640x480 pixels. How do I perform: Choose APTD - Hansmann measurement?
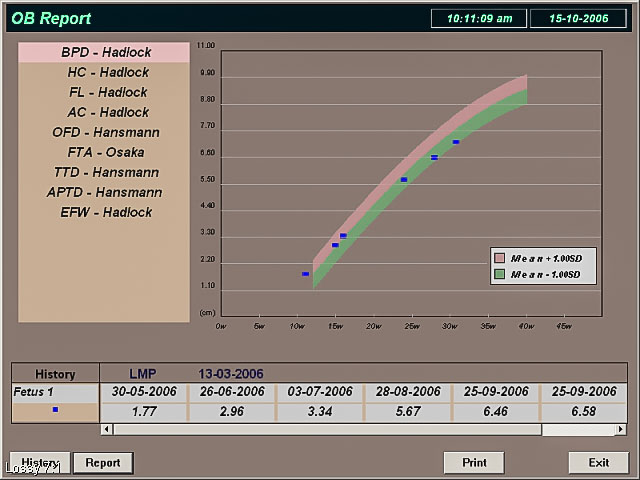pyautogui.click(x=103, y=192)
